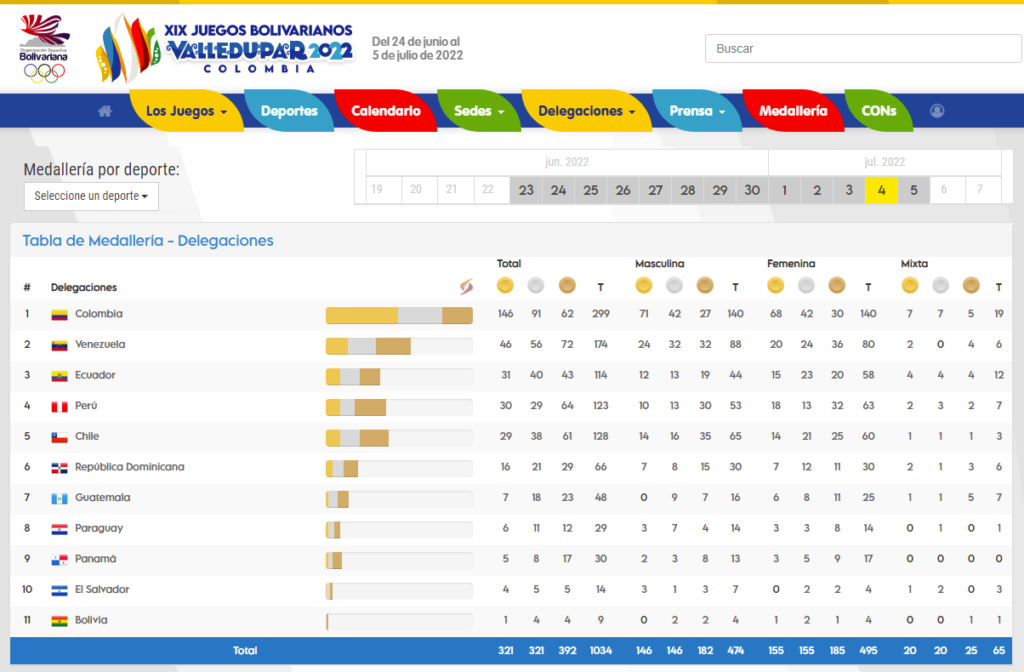The width and height of the screenshot is (1024, 672).
Task: Click the Ecuador flag icon
Action: (59, 376)
